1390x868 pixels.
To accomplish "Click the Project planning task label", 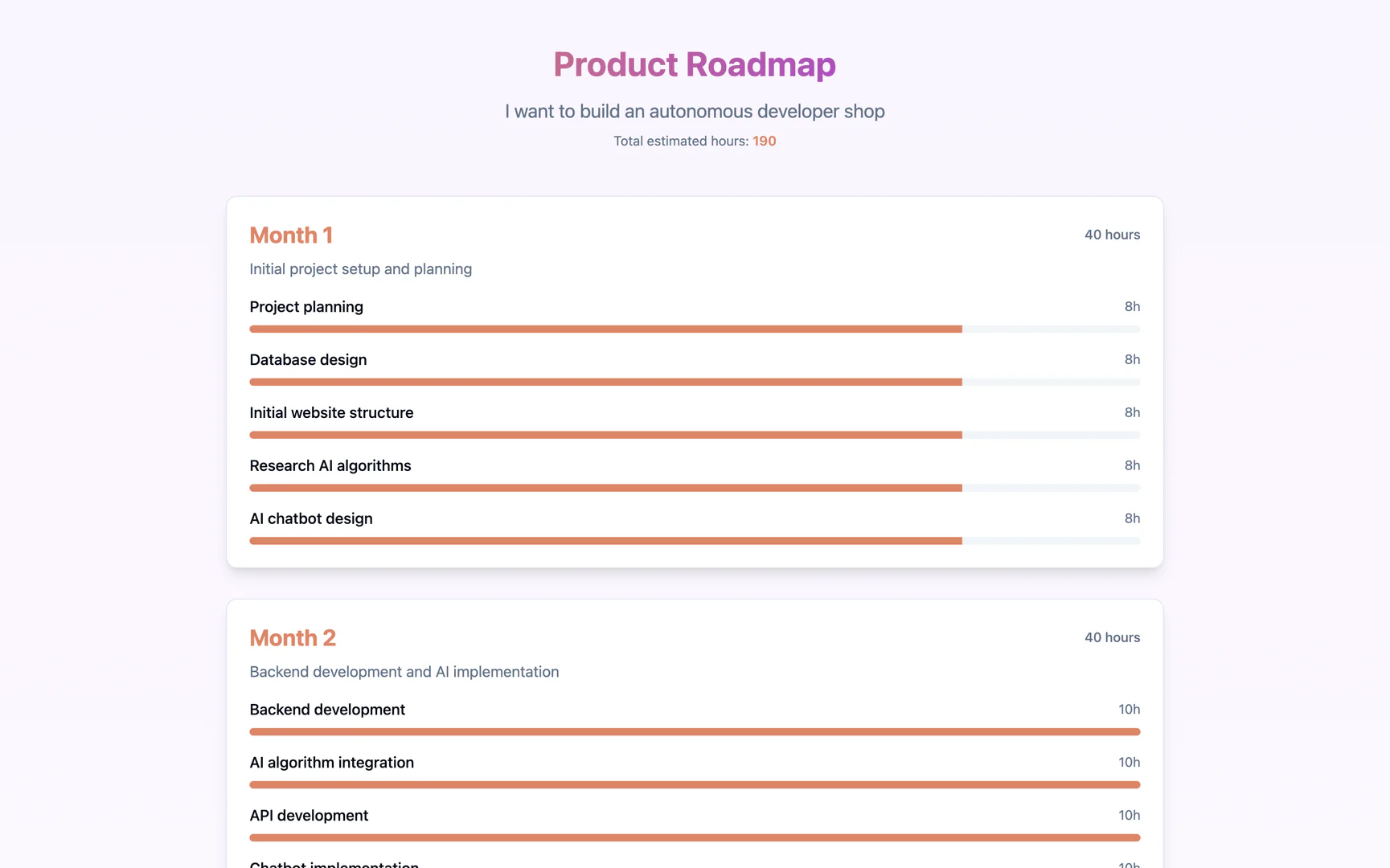I will click(x=306, y=306).
